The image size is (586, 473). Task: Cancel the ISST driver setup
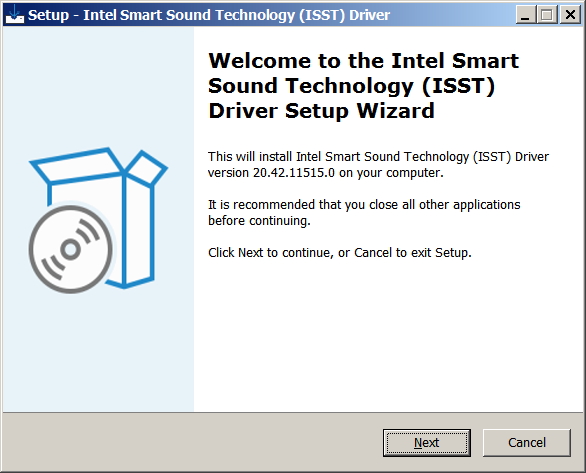pyautogui.click(x=527, y=443)
